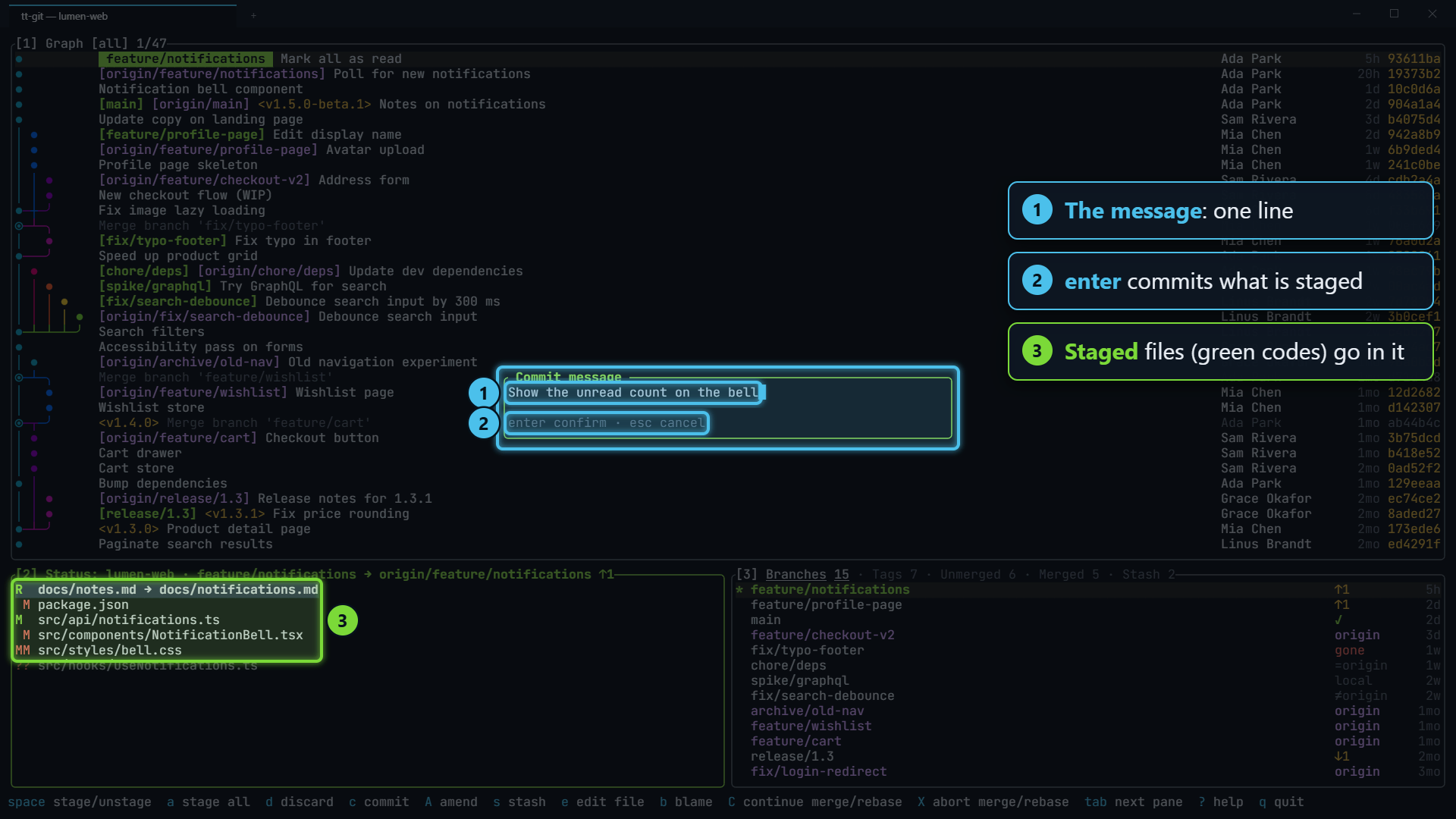Switch to the Tags 7 tab
Image resolution: width=1456 pixels, height=819 pixels.
point(895,574)
